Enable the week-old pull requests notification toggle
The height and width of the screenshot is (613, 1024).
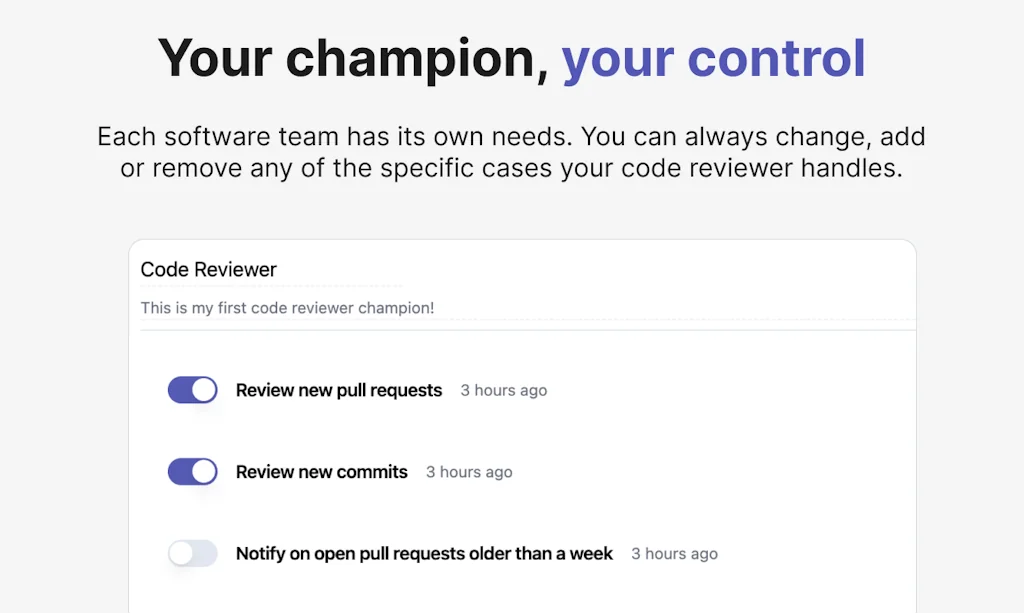(192, 553)
